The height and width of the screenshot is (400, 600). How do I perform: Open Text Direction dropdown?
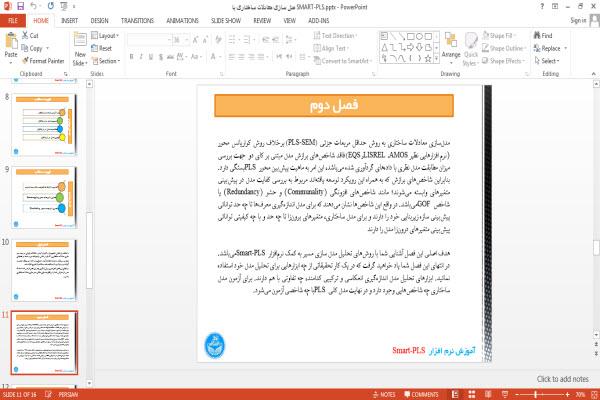tap(335, 36)
